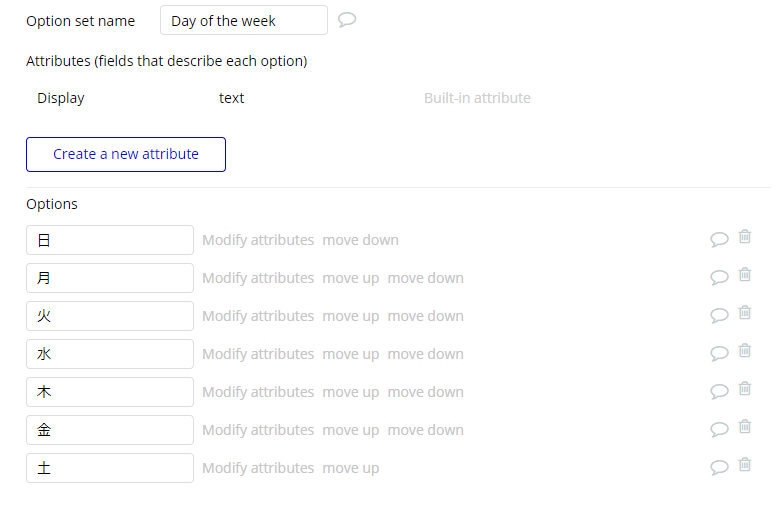Screen dimensions: 781x509
Task: Move the 土 option up
Action: pyautogui.click(x=351, y=468)
